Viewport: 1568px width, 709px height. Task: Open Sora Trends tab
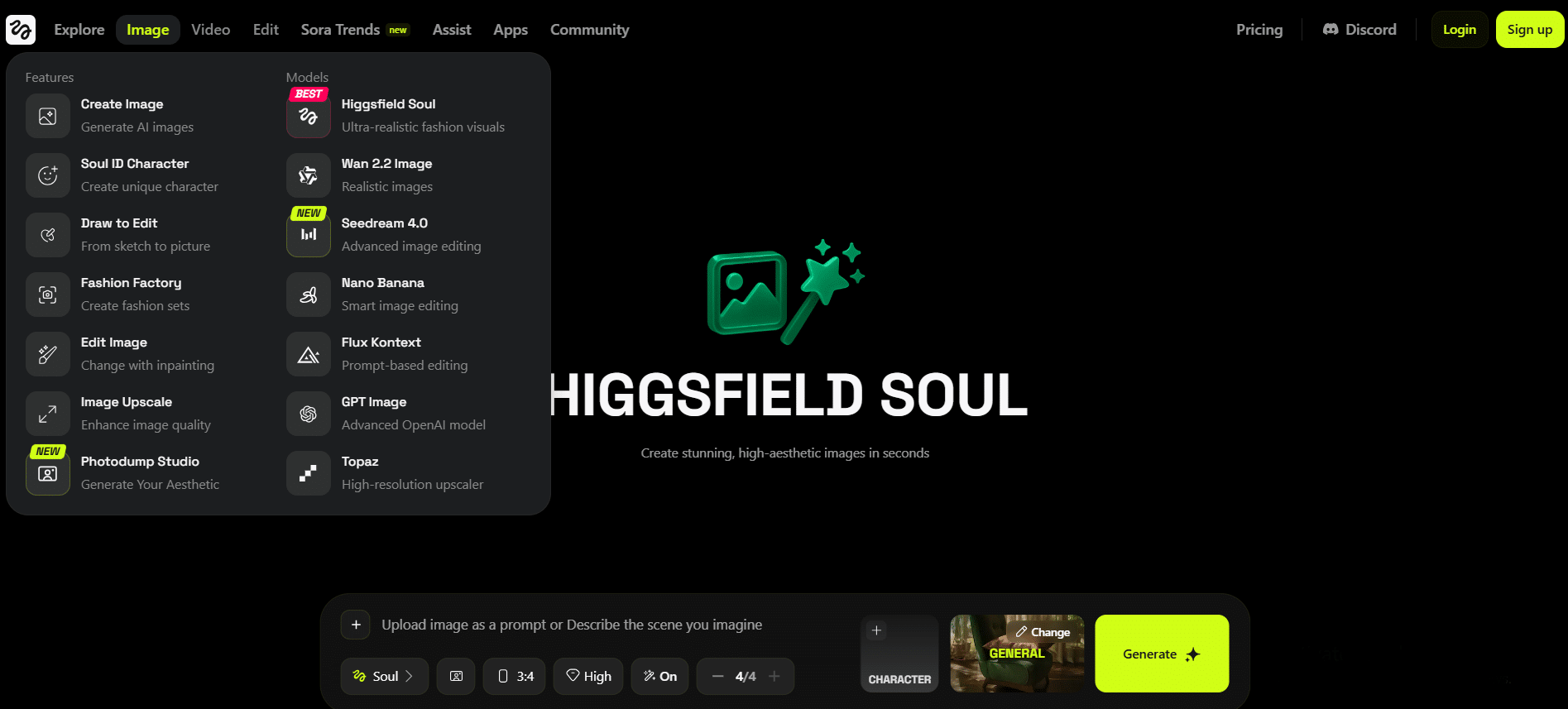355,30
